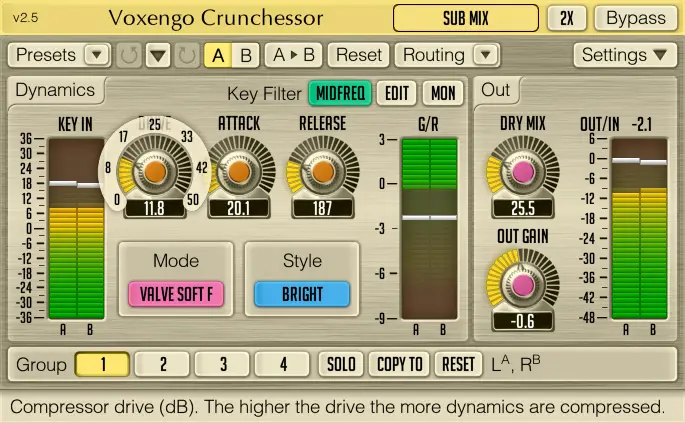
Task: Click the G/R gain reduction meter
Action: point(429,229)
